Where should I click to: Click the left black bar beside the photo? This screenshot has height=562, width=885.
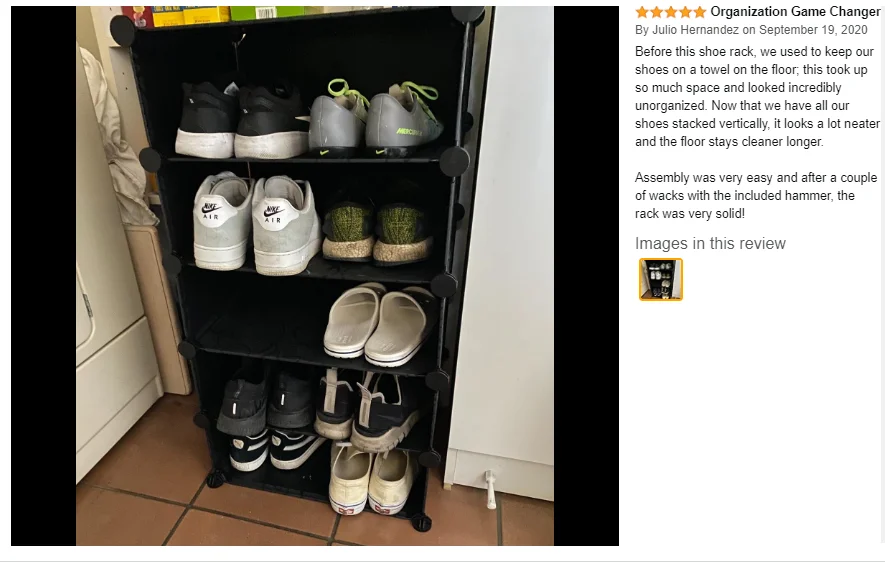point(43,276)
